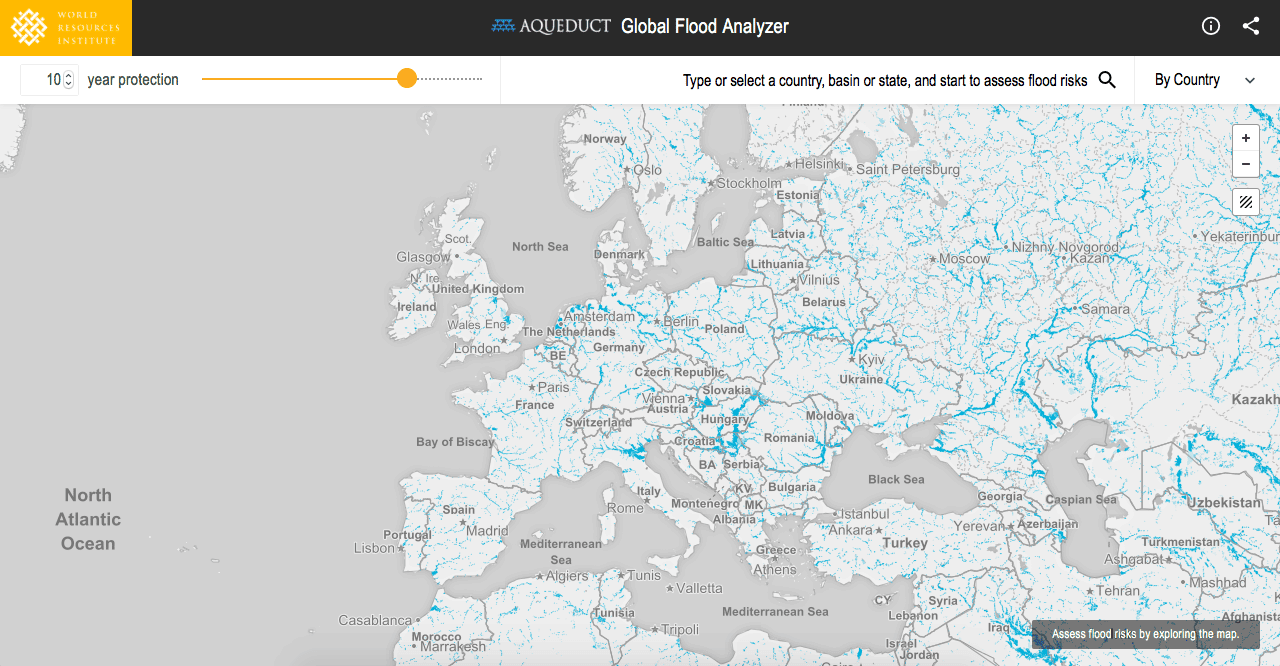Click 'North Atlantic Ocean' label
This screenshot has width=1280, height=666.
pyautogui.click(x=88, y=520)
